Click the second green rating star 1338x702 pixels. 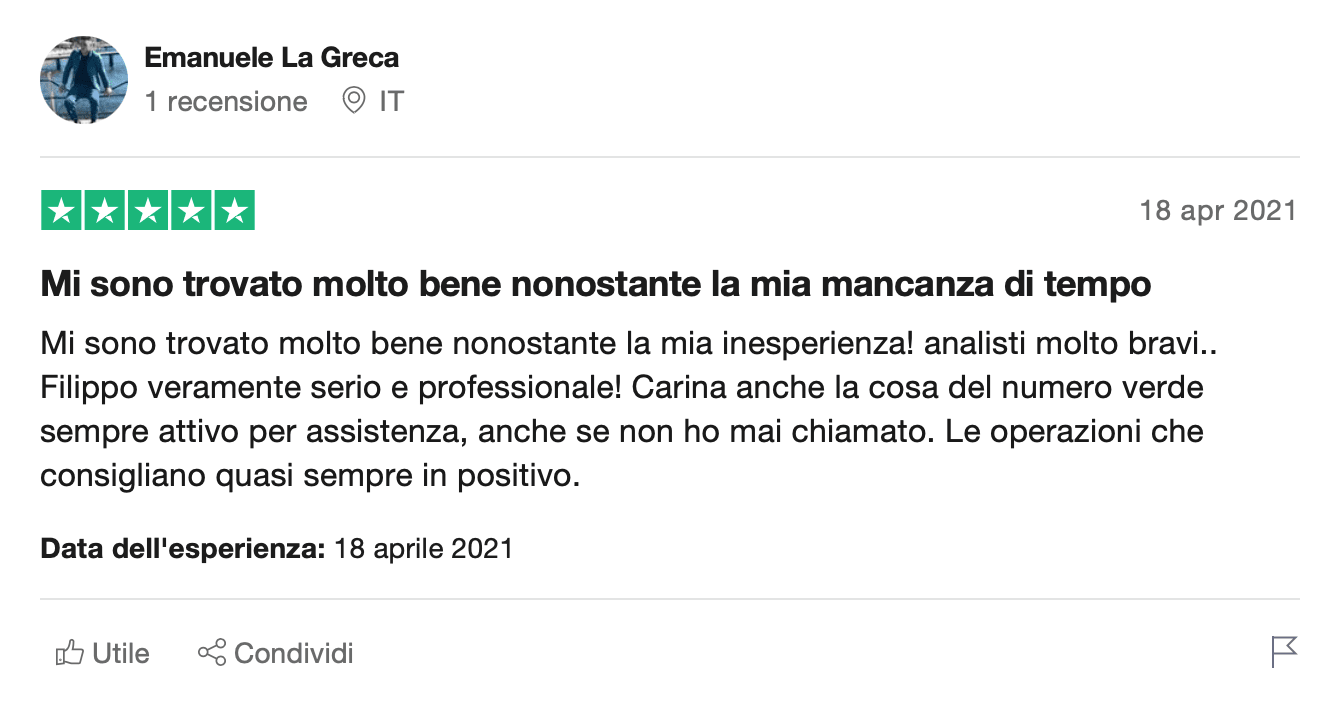[105, 210]
